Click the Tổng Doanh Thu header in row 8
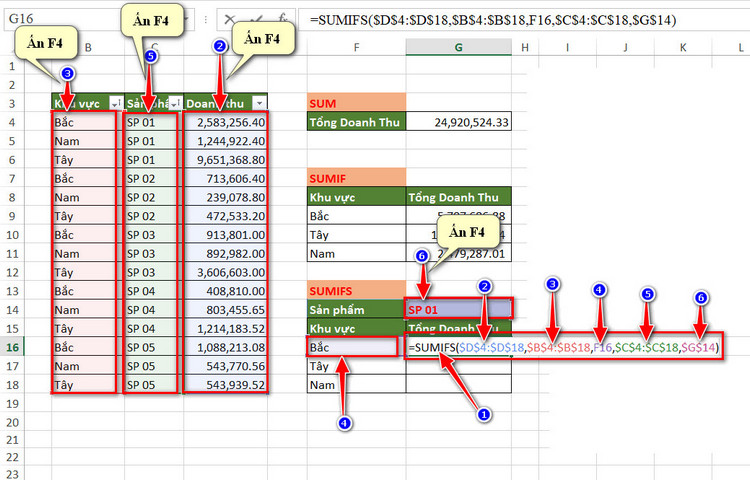 (x=459, y=197)
